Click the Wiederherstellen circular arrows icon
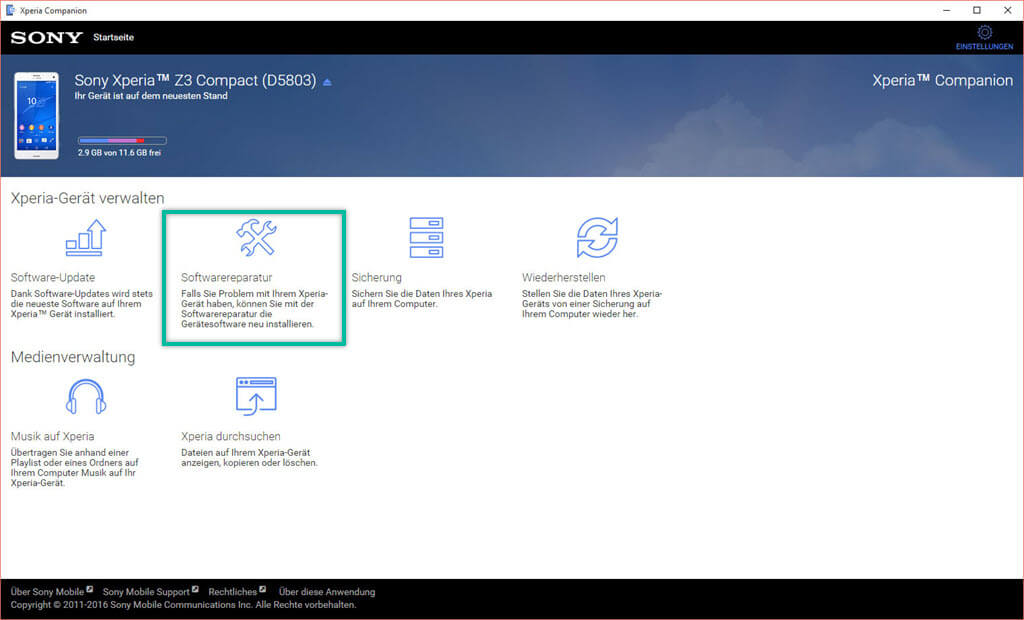This screenshot has height=620, width=1024. [x=597, y=237]
